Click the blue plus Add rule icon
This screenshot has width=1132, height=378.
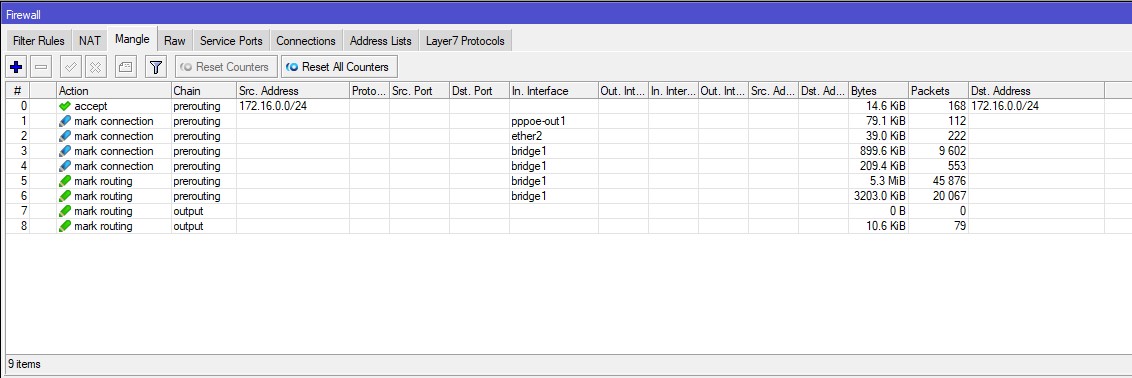point(16,67)
